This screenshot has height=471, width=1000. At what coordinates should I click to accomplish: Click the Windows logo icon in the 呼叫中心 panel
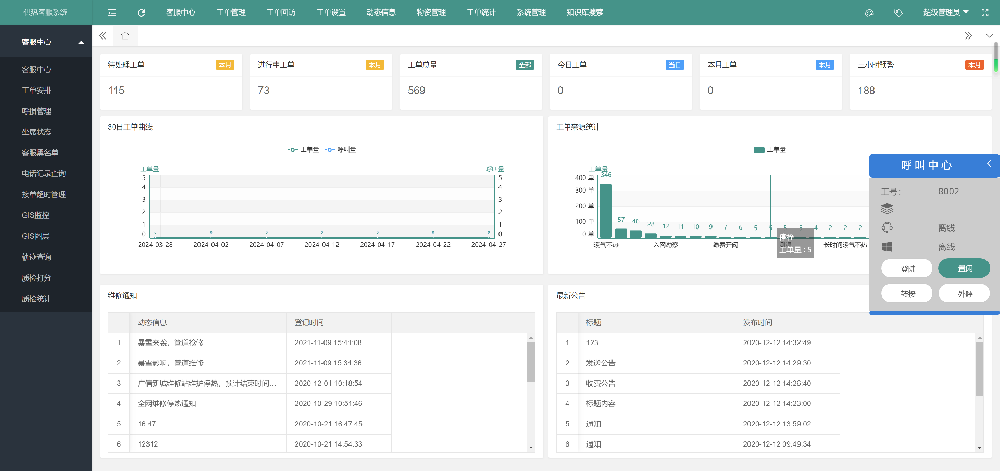click(886, 247)
